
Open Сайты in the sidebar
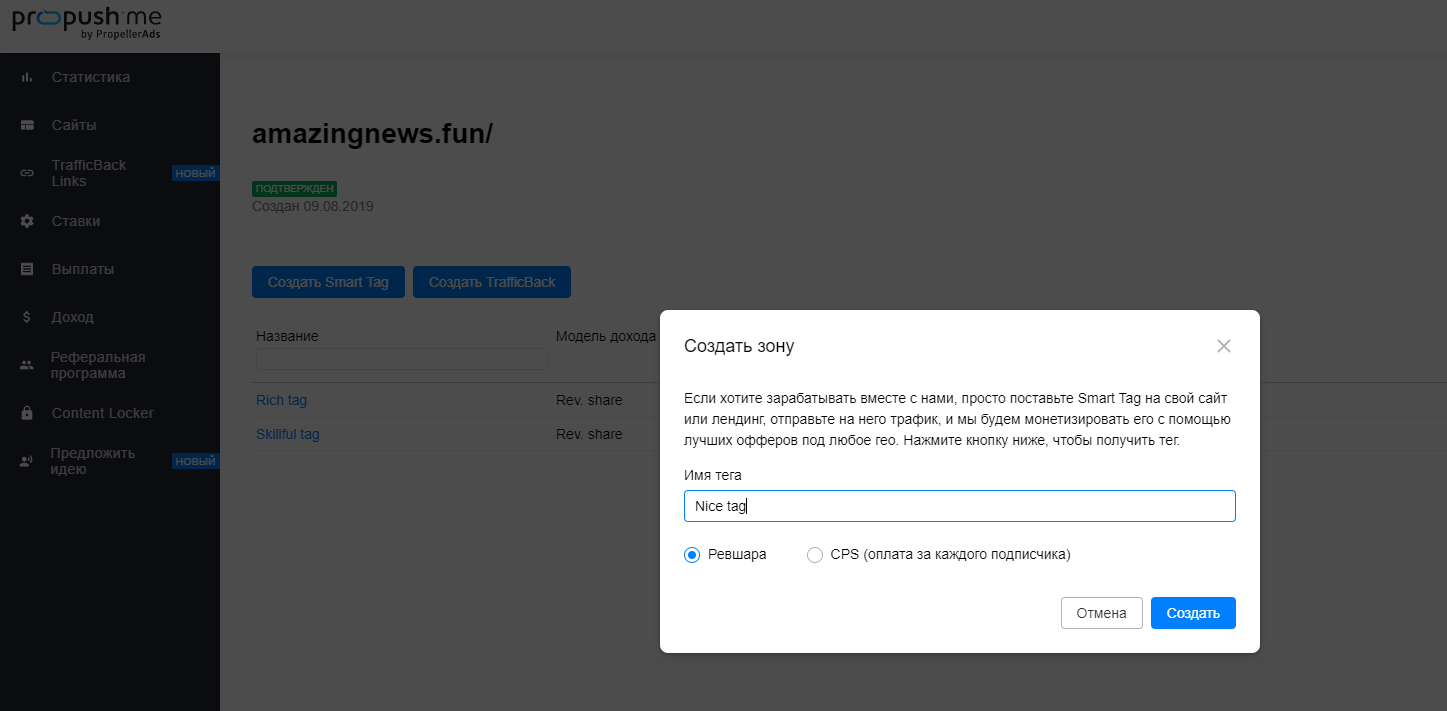[x=74, y=125]
